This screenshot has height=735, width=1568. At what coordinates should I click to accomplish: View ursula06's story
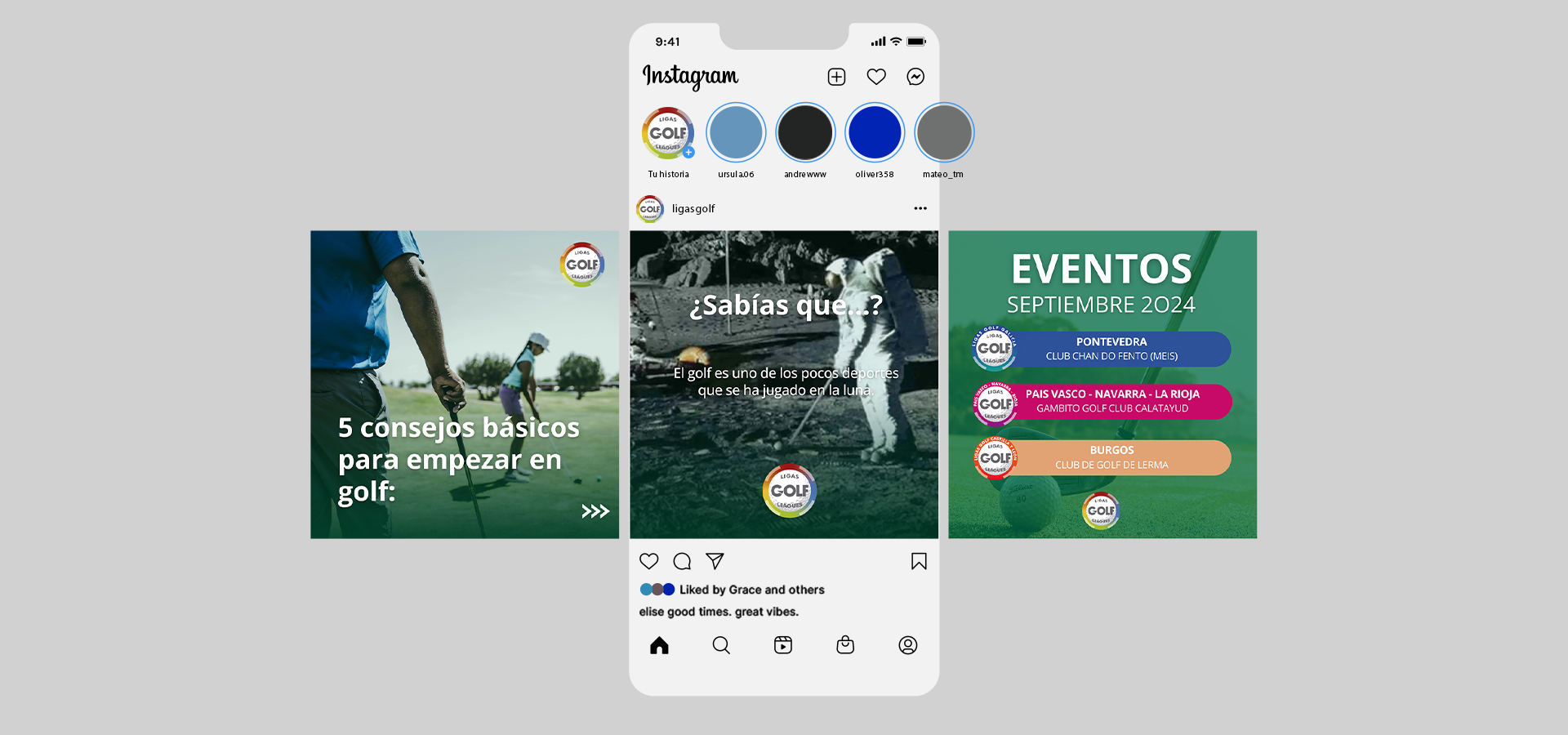pyautogui.click(x=736, y=132)
